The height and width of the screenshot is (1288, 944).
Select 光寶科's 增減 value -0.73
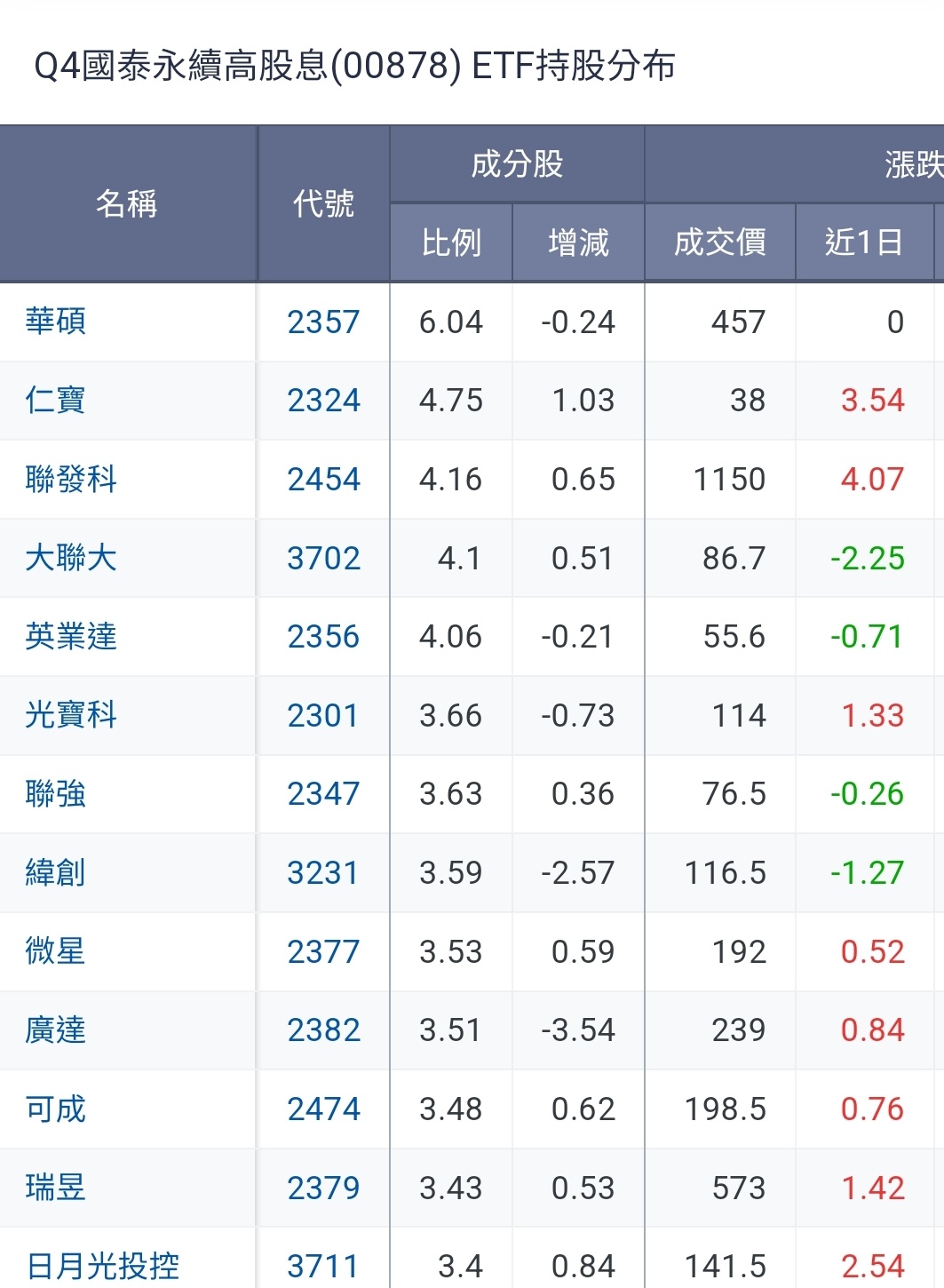(x=578, y=715)
